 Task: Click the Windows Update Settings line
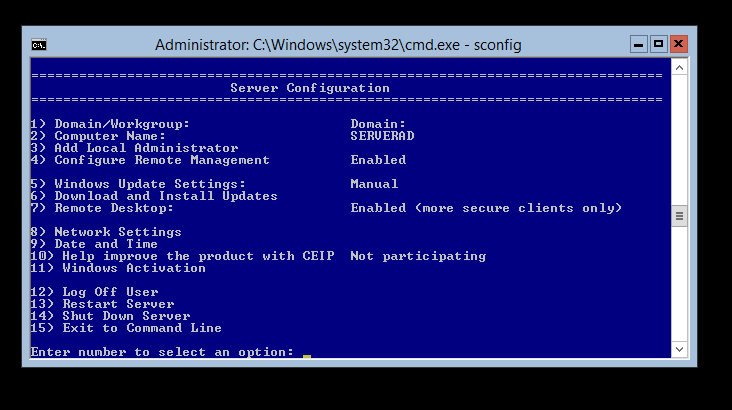click(138, 184)
